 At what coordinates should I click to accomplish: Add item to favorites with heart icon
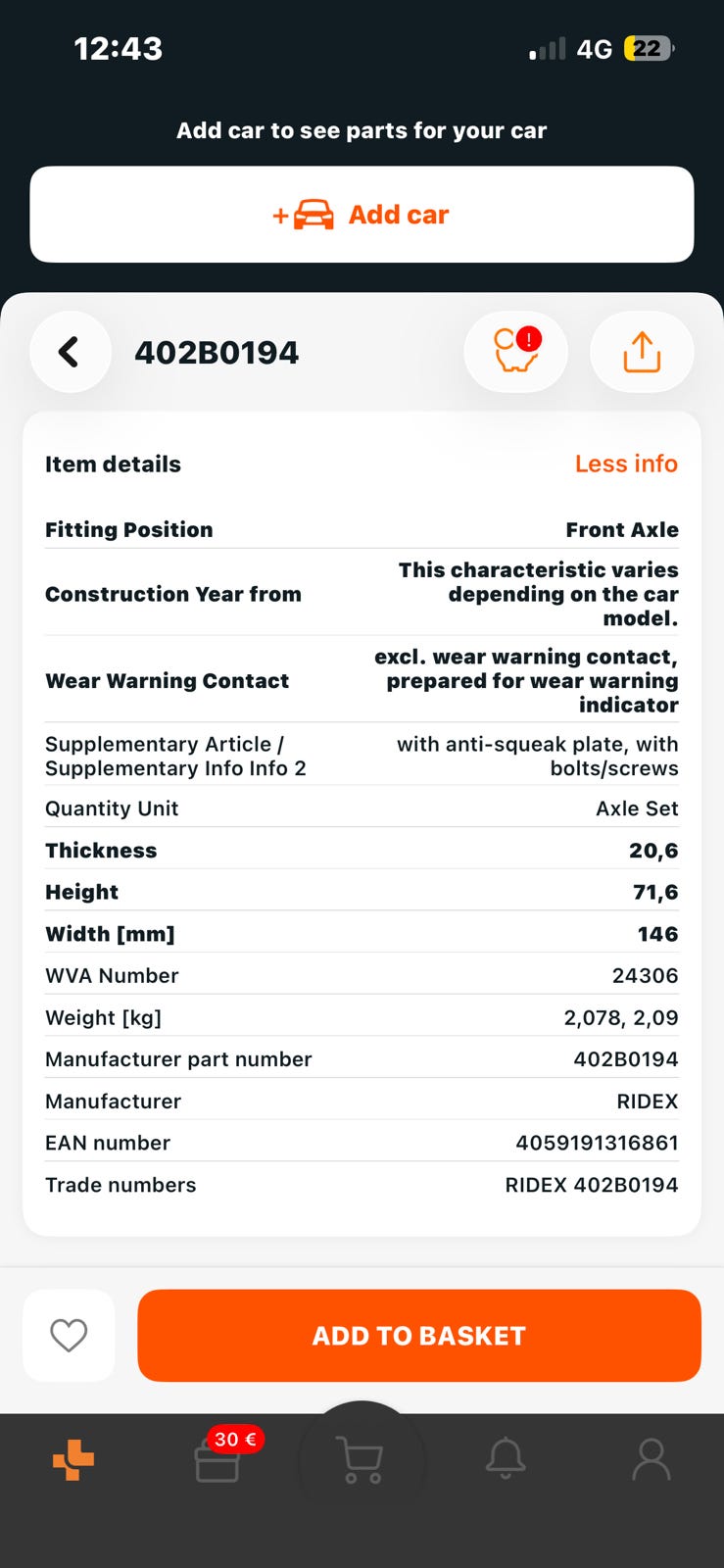click(69, 1335)
